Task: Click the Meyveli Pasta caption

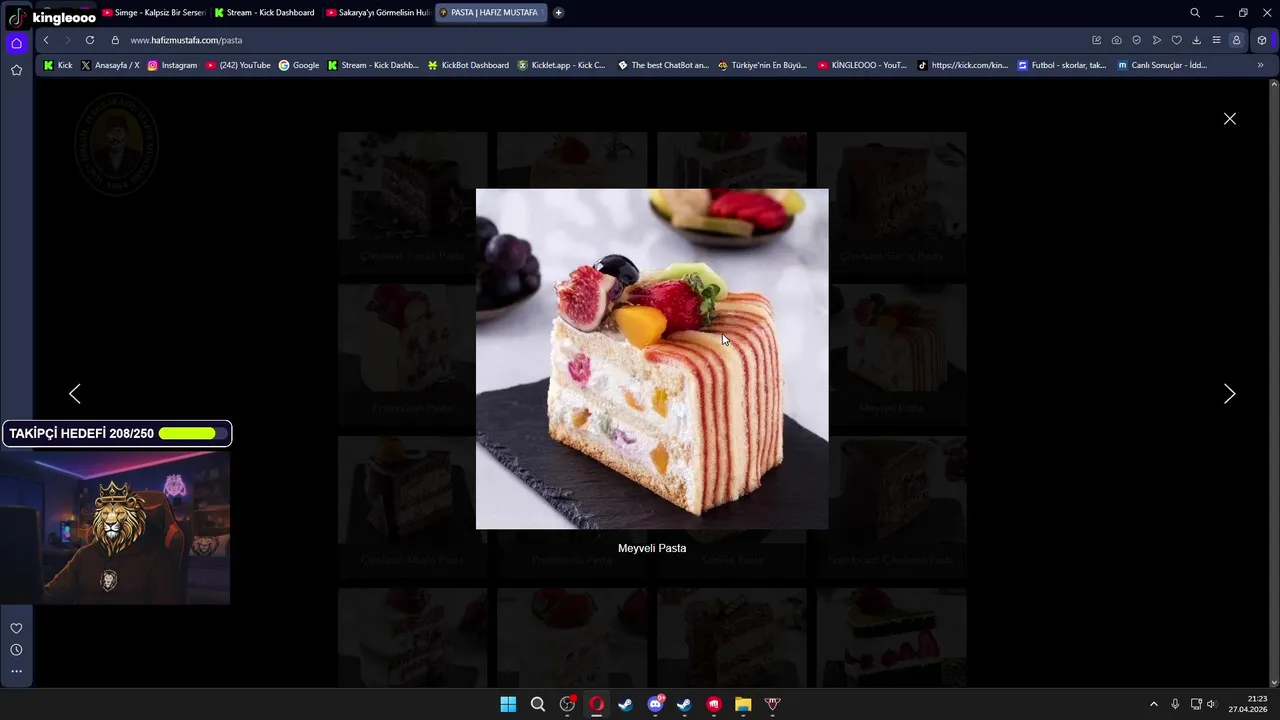Action: [x=652, y=548]
